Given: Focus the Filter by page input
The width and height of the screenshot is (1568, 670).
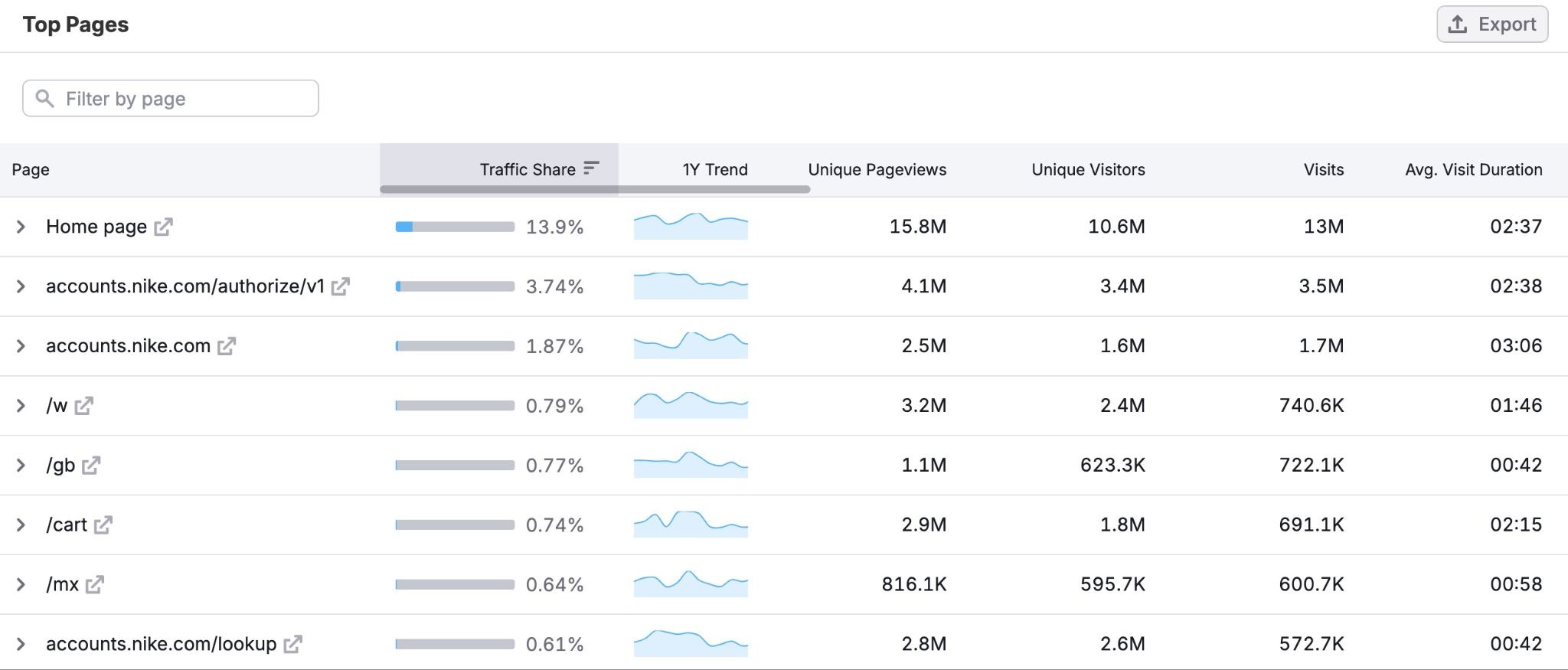Looking at the screenshot, I should [x=171, y=99].
